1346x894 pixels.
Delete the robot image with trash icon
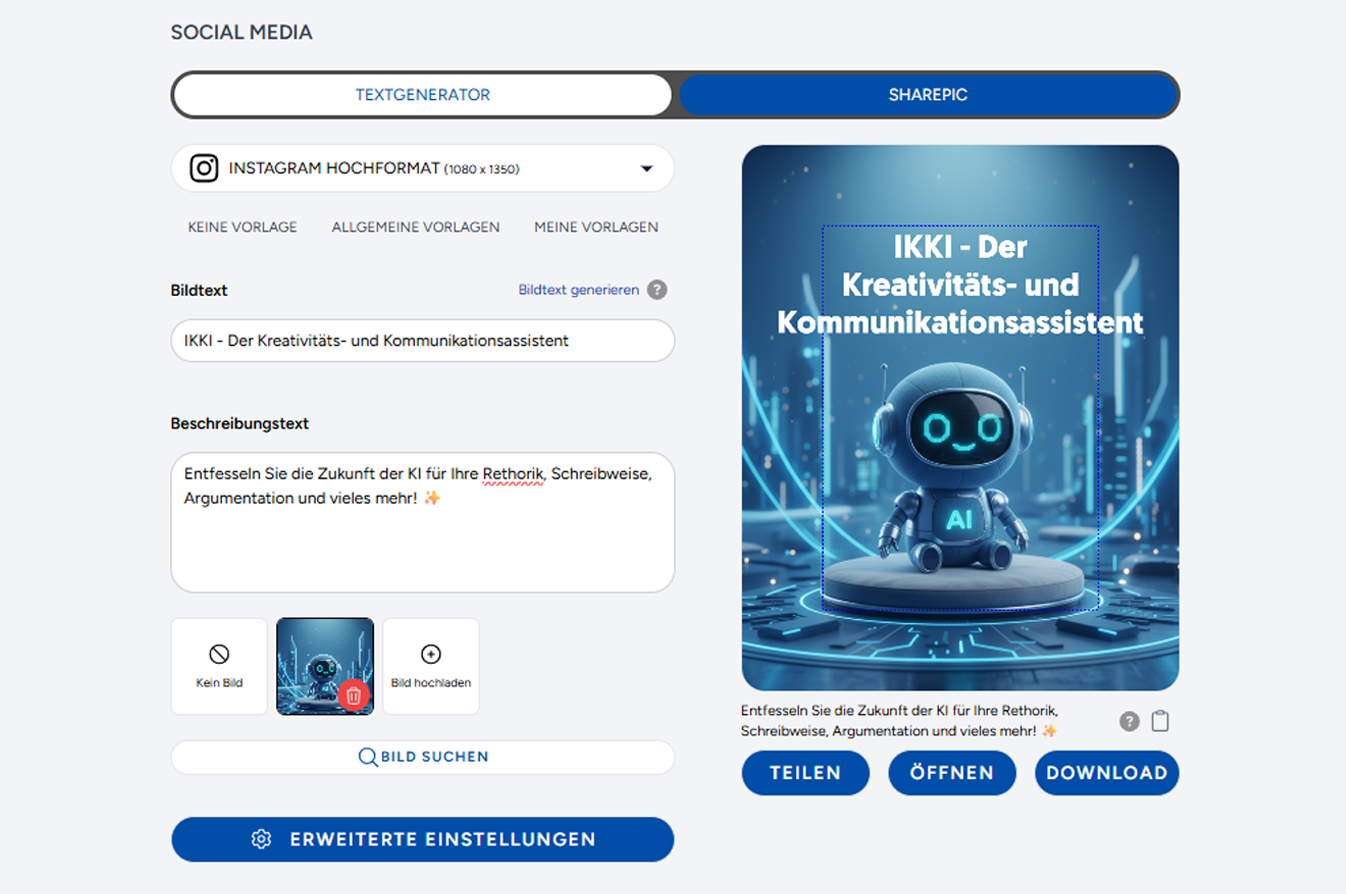pos(353,695)
